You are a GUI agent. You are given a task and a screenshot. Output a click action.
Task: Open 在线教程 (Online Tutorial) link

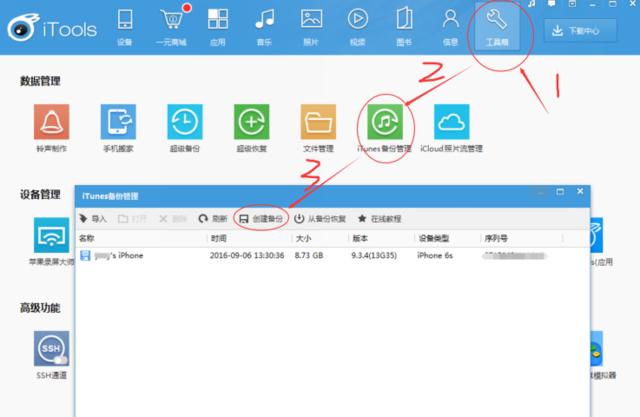click(380, 219)
